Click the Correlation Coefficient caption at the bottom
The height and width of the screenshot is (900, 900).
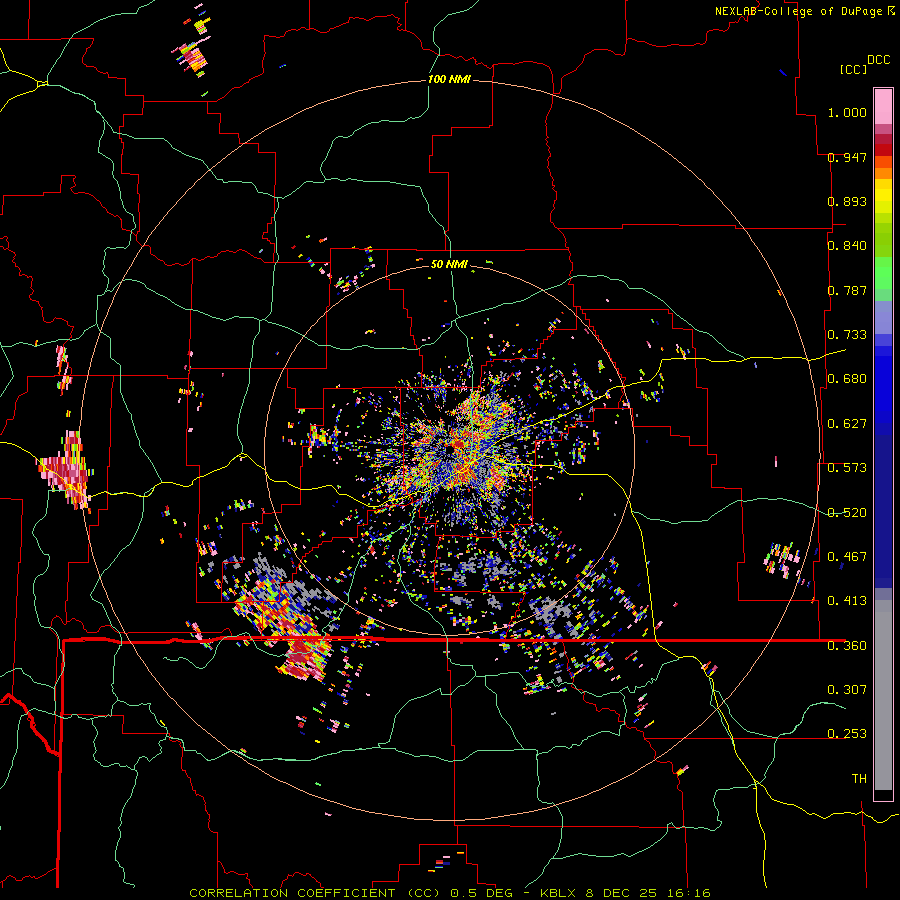449,893
